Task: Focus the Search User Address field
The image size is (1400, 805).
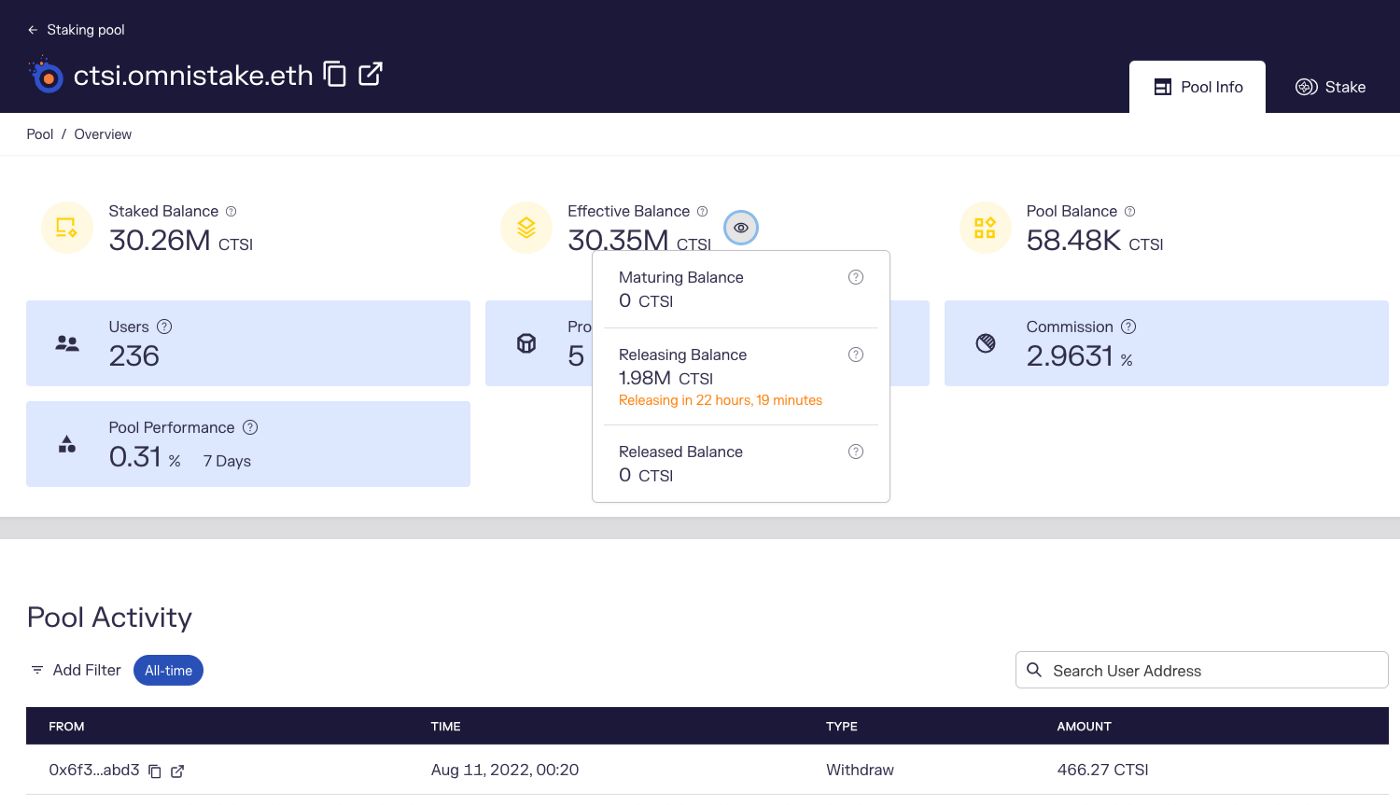Action: tap(1202, 670)
